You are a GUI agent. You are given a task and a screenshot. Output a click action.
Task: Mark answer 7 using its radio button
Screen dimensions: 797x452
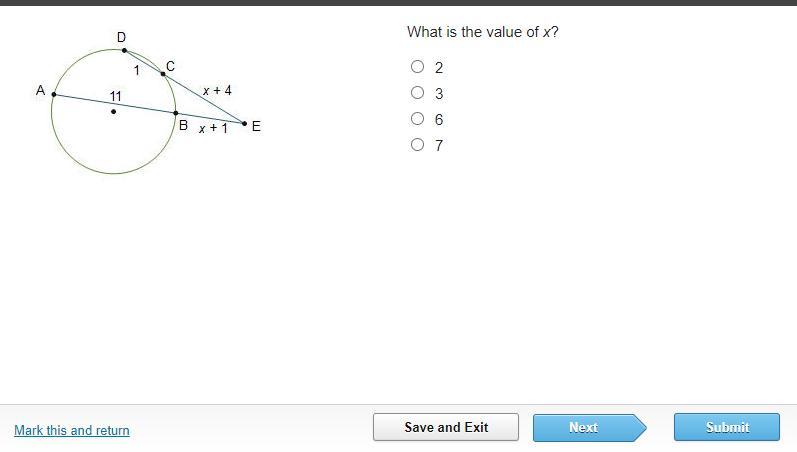417,144
